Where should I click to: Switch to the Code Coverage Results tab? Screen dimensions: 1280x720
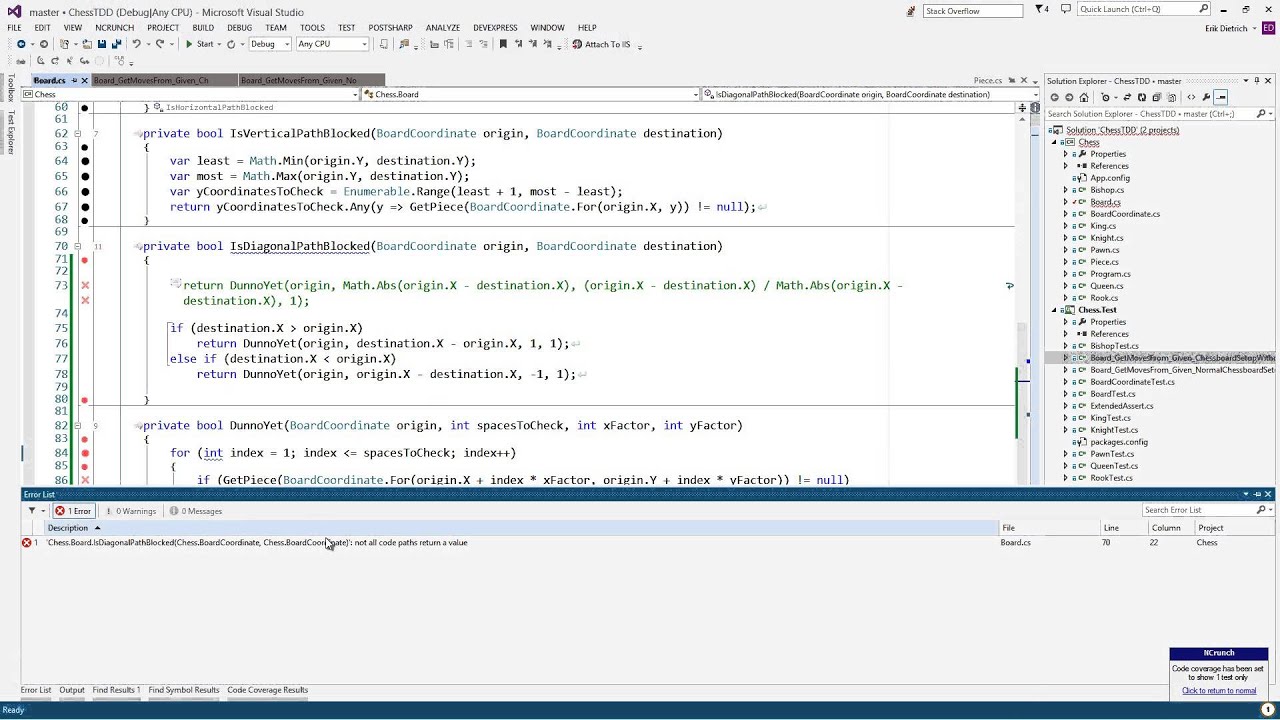point(267,690)
